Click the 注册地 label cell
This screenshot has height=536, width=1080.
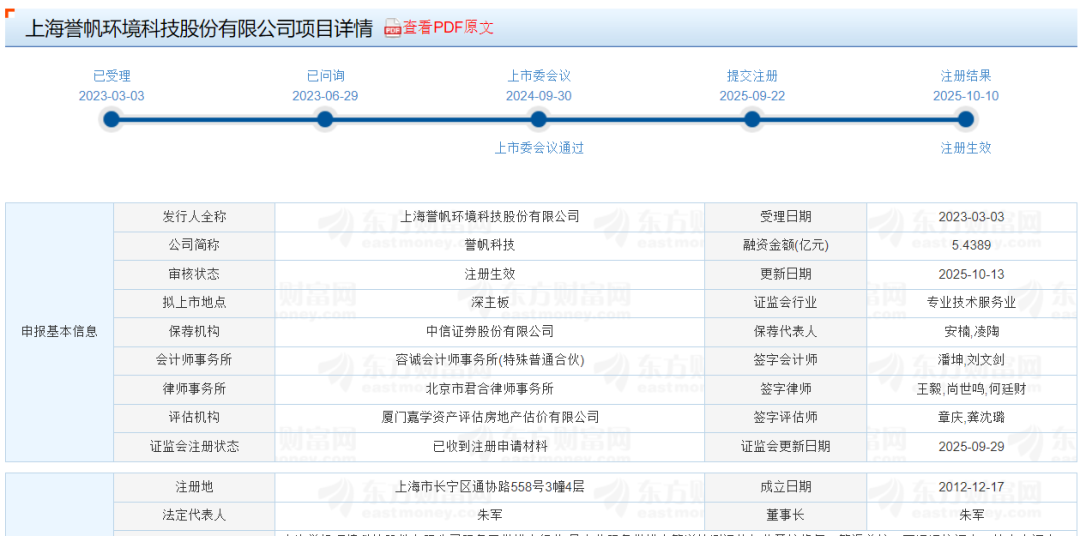pyautogui.click(x=194, y=486)
